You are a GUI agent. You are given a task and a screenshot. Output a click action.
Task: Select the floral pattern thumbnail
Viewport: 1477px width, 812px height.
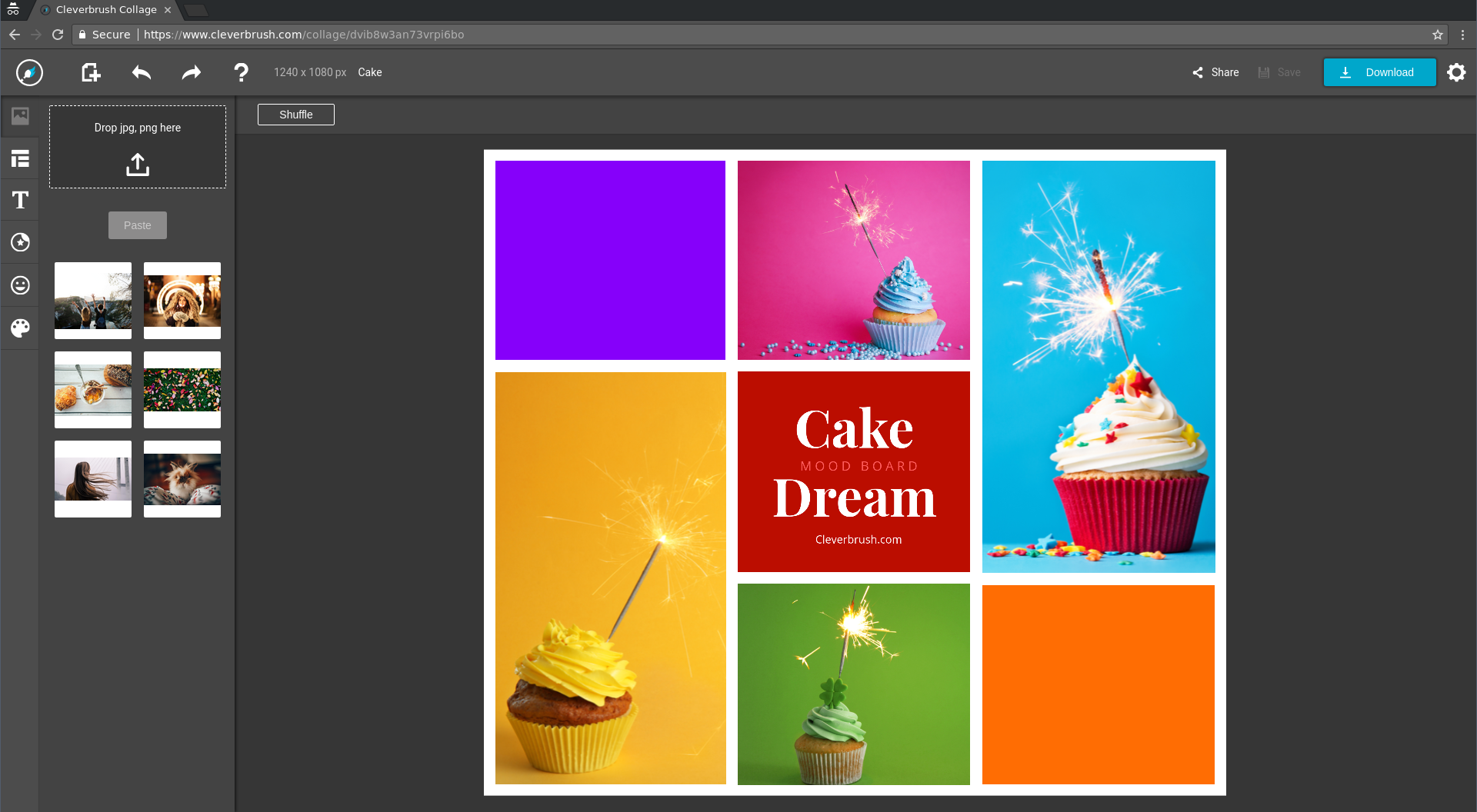[182, 390]
